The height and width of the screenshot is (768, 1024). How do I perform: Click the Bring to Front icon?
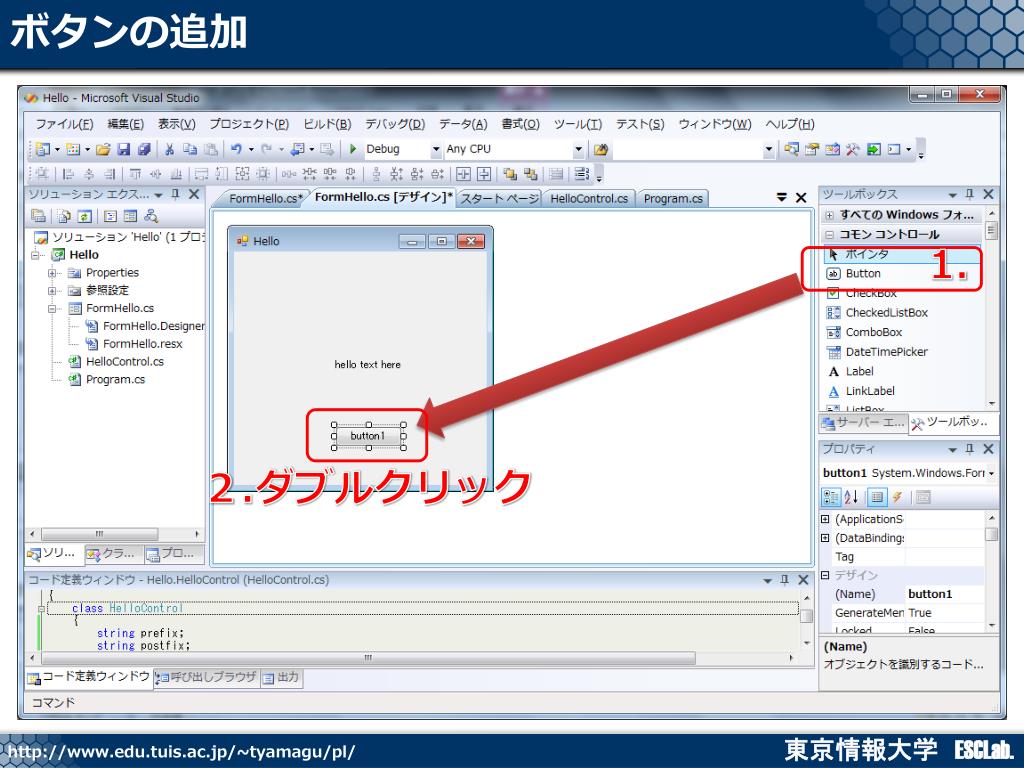click(x=510, y=174)
